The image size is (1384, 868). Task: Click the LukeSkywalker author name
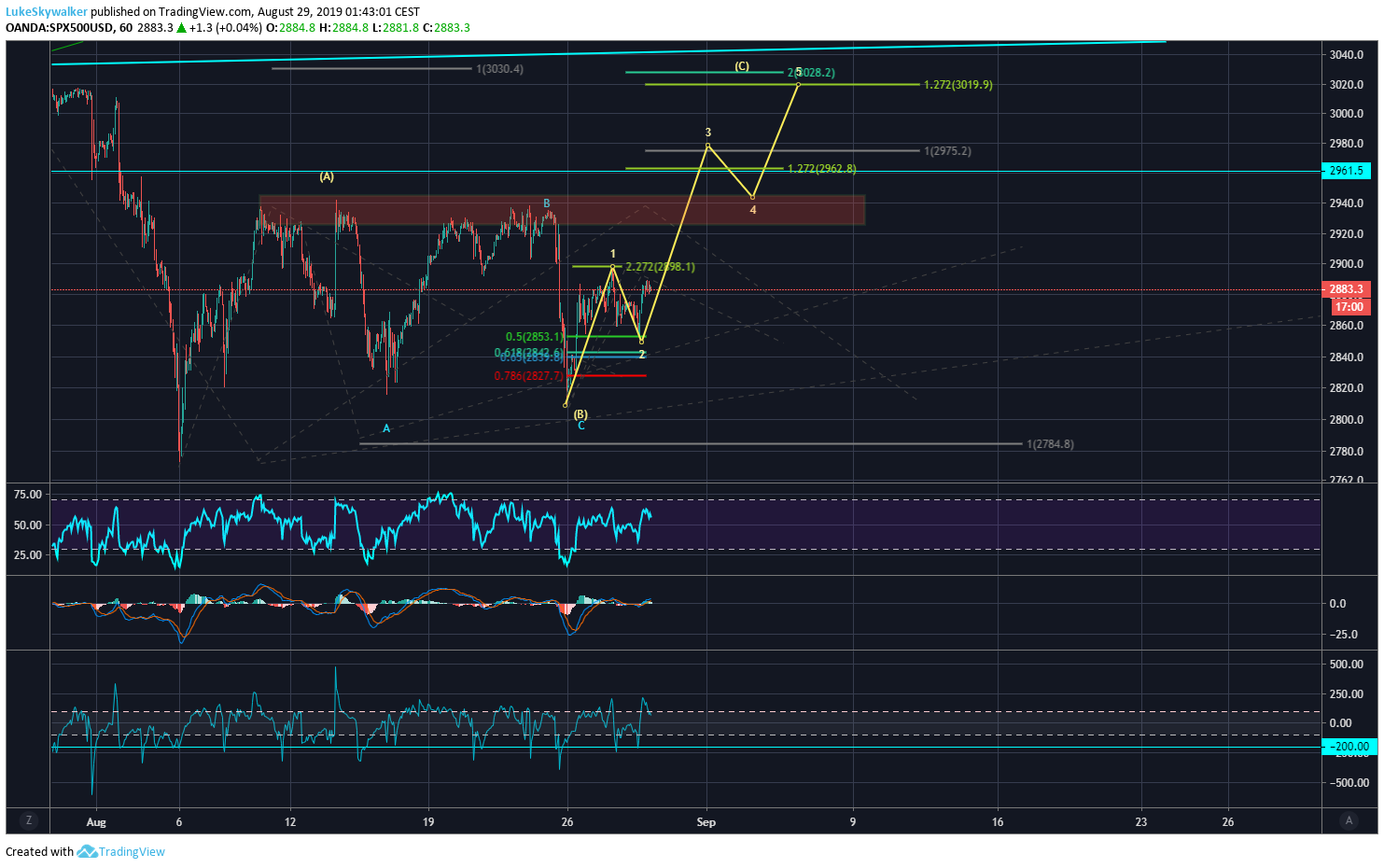47,12
